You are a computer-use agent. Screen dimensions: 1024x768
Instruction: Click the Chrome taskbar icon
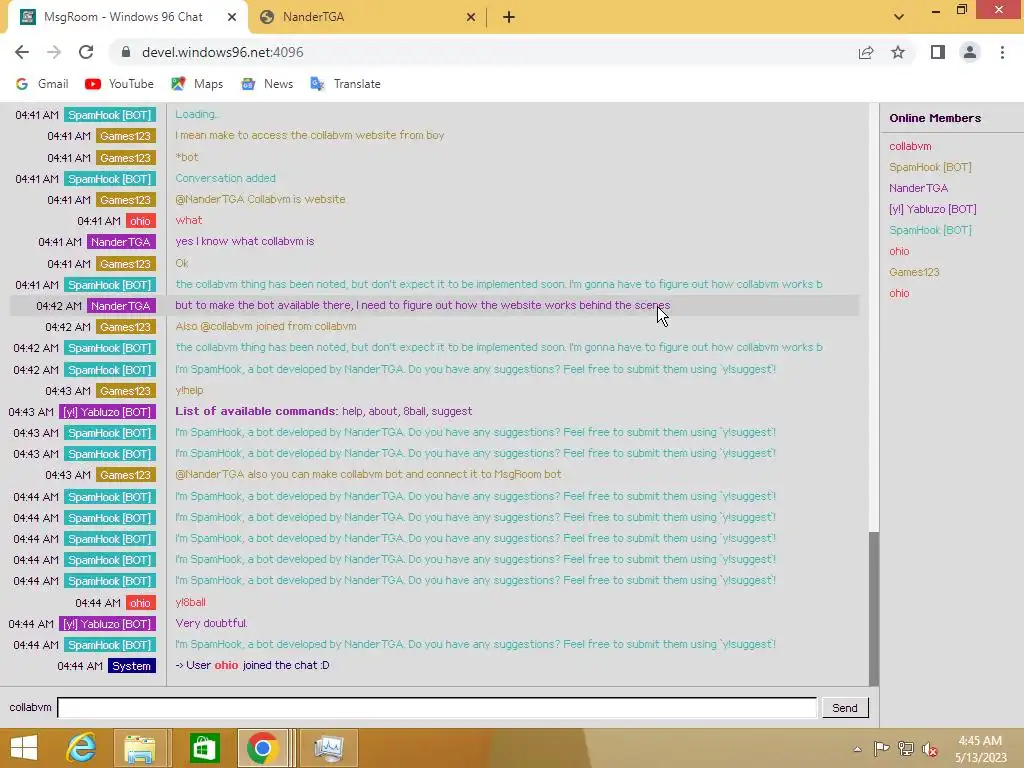click(263, 748)
